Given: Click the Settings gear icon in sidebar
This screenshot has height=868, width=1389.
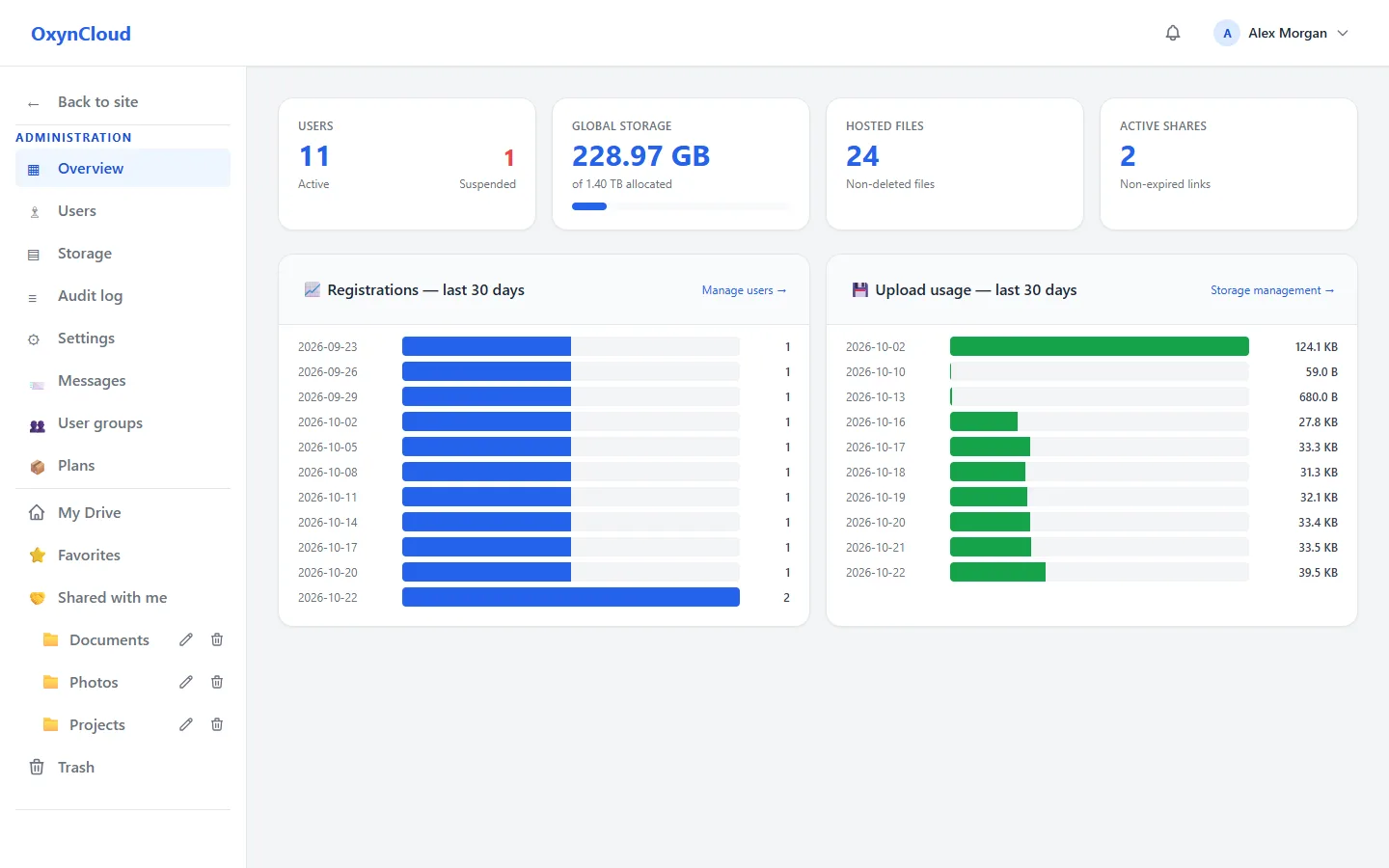Looking at the screenshot, I should [x=34, y=339].
